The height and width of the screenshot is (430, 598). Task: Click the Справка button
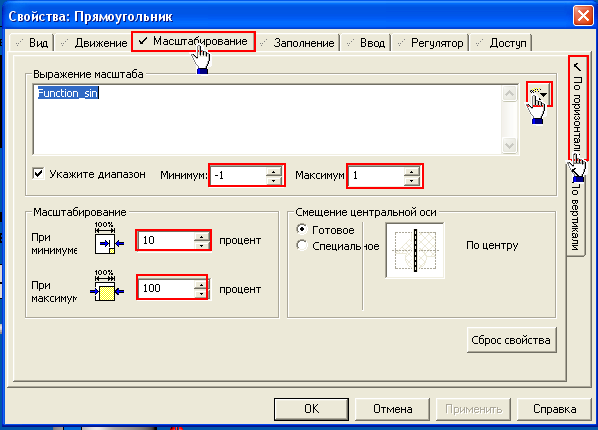click(554, 409)
